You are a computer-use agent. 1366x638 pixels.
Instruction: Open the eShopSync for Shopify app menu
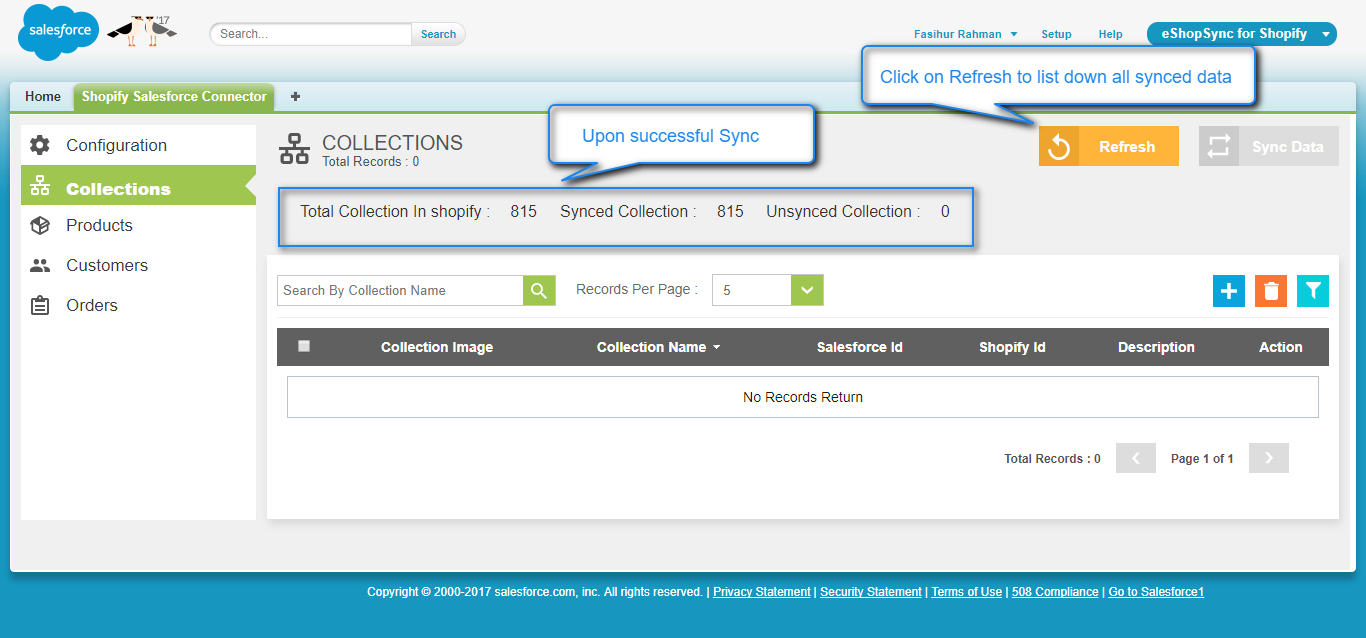[1241, 34]
